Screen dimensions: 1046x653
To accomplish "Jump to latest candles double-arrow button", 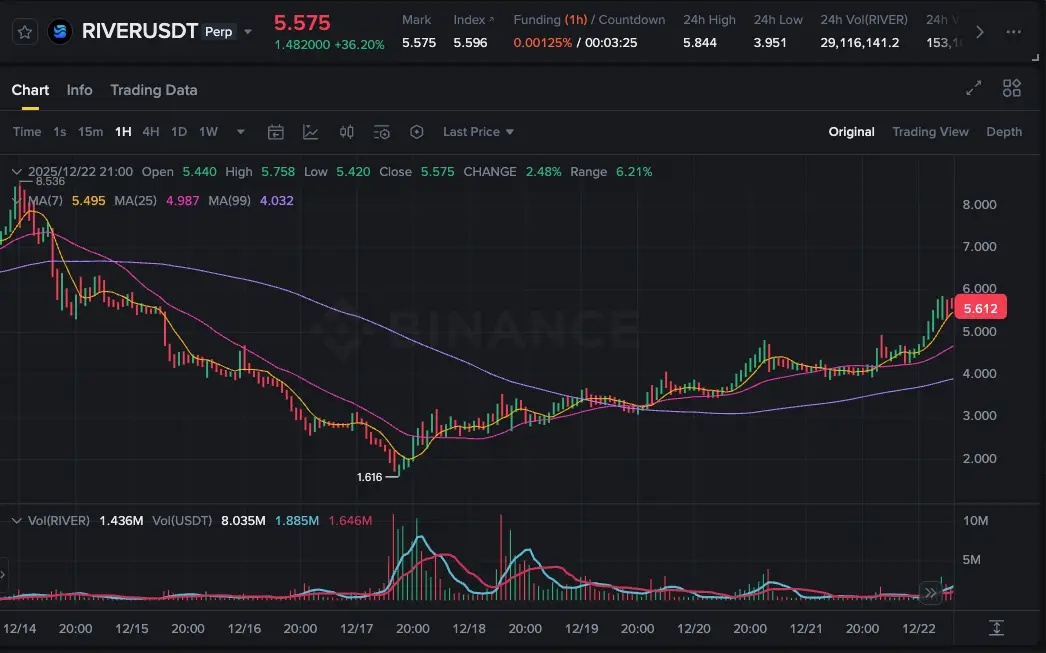I will point(931,593).
